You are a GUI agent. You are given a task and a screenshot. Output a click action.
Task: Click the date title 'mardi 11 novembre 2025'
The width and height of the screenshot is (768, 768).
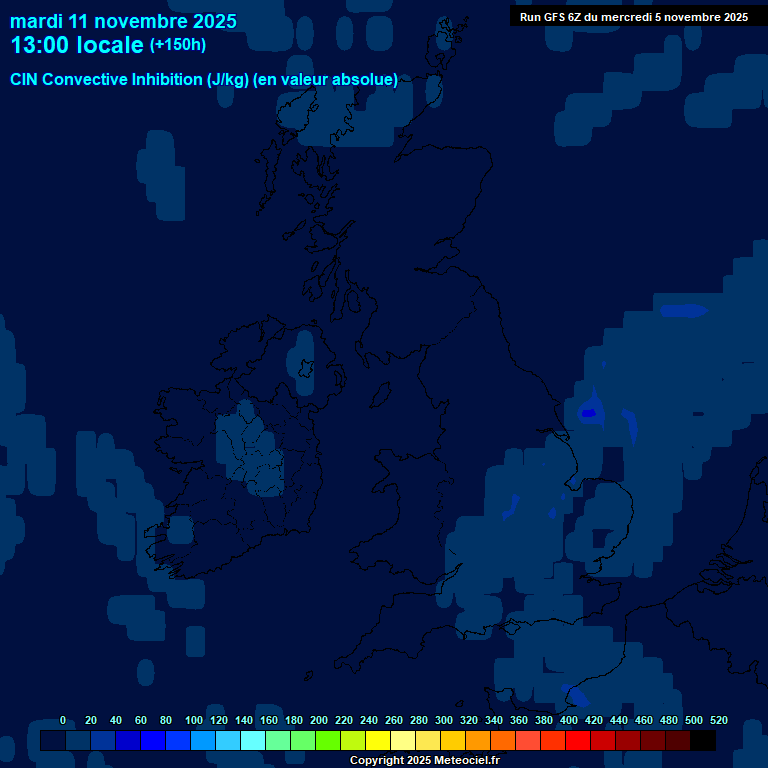(x=123, y=21)
